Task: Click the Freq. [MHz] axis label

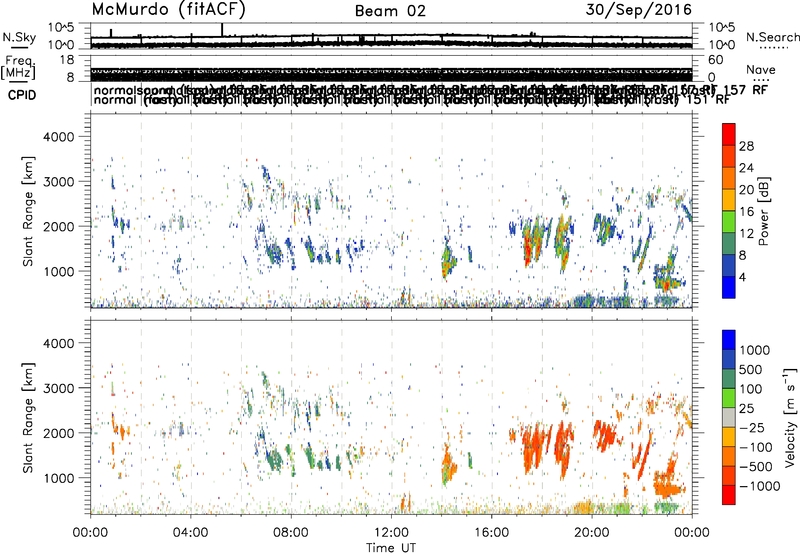Action: tap(18, 67)
